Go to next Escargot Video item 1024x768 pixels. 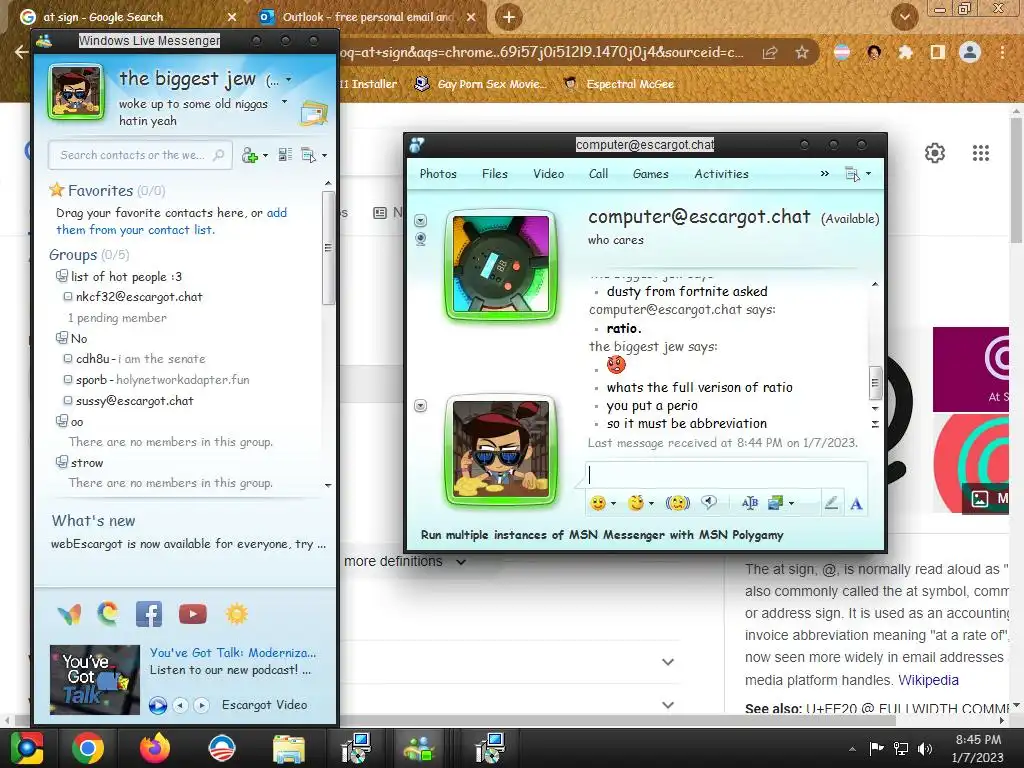tap(202, 705)
